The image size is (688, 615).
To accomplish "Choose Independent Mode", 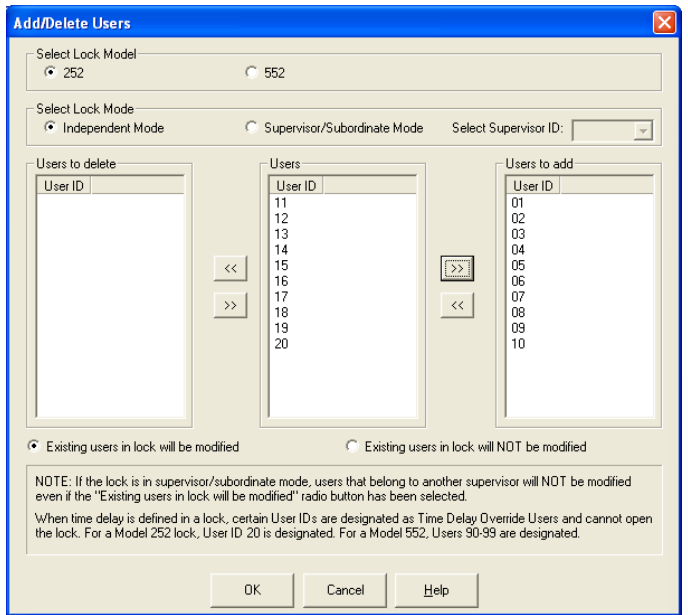I will [x=50, y=127].
